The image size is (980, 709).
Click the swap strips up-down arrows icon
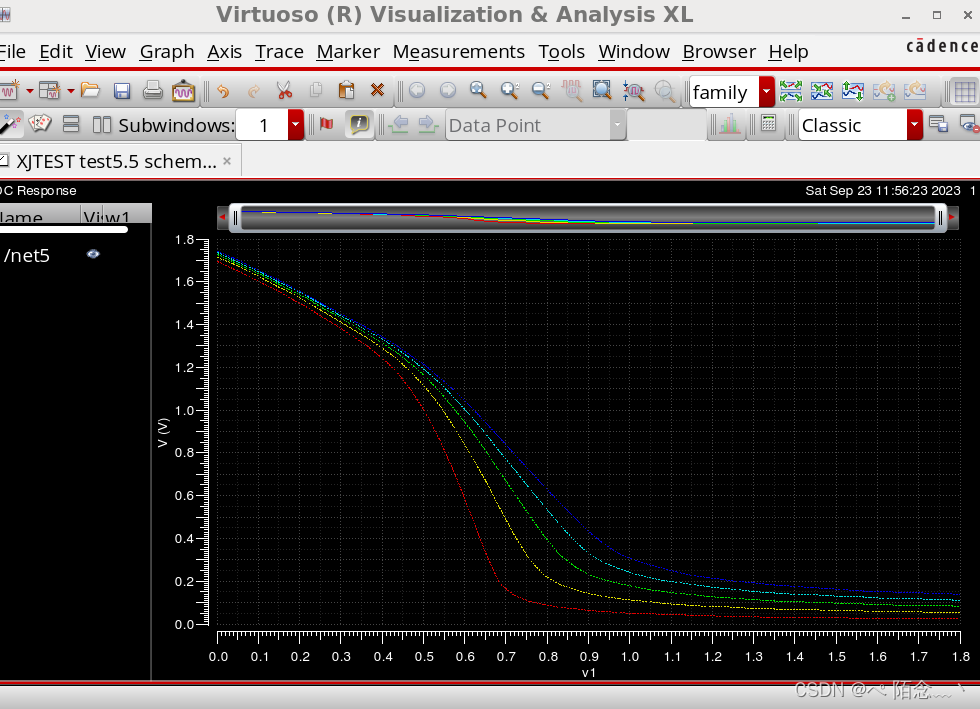tap(853, 91)
